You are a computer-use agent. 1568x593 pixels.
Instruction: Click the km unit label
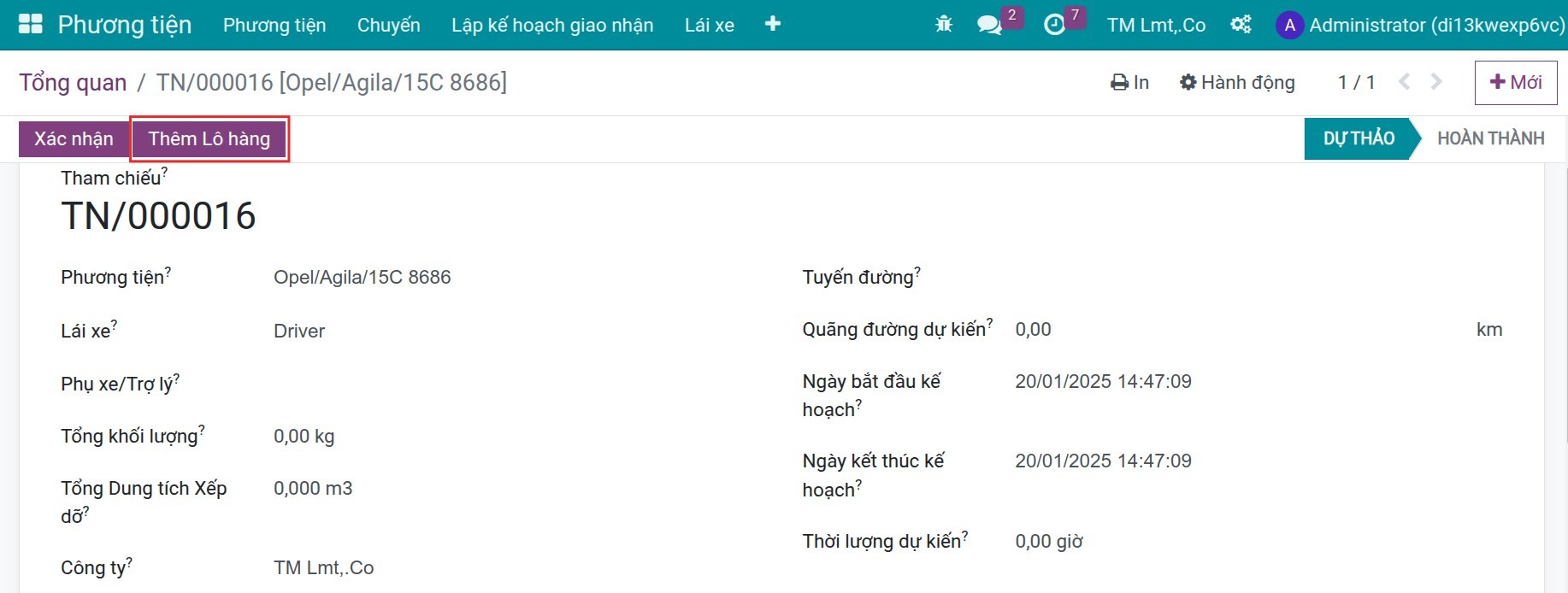pyautogui.click(x=1489, y=329)
